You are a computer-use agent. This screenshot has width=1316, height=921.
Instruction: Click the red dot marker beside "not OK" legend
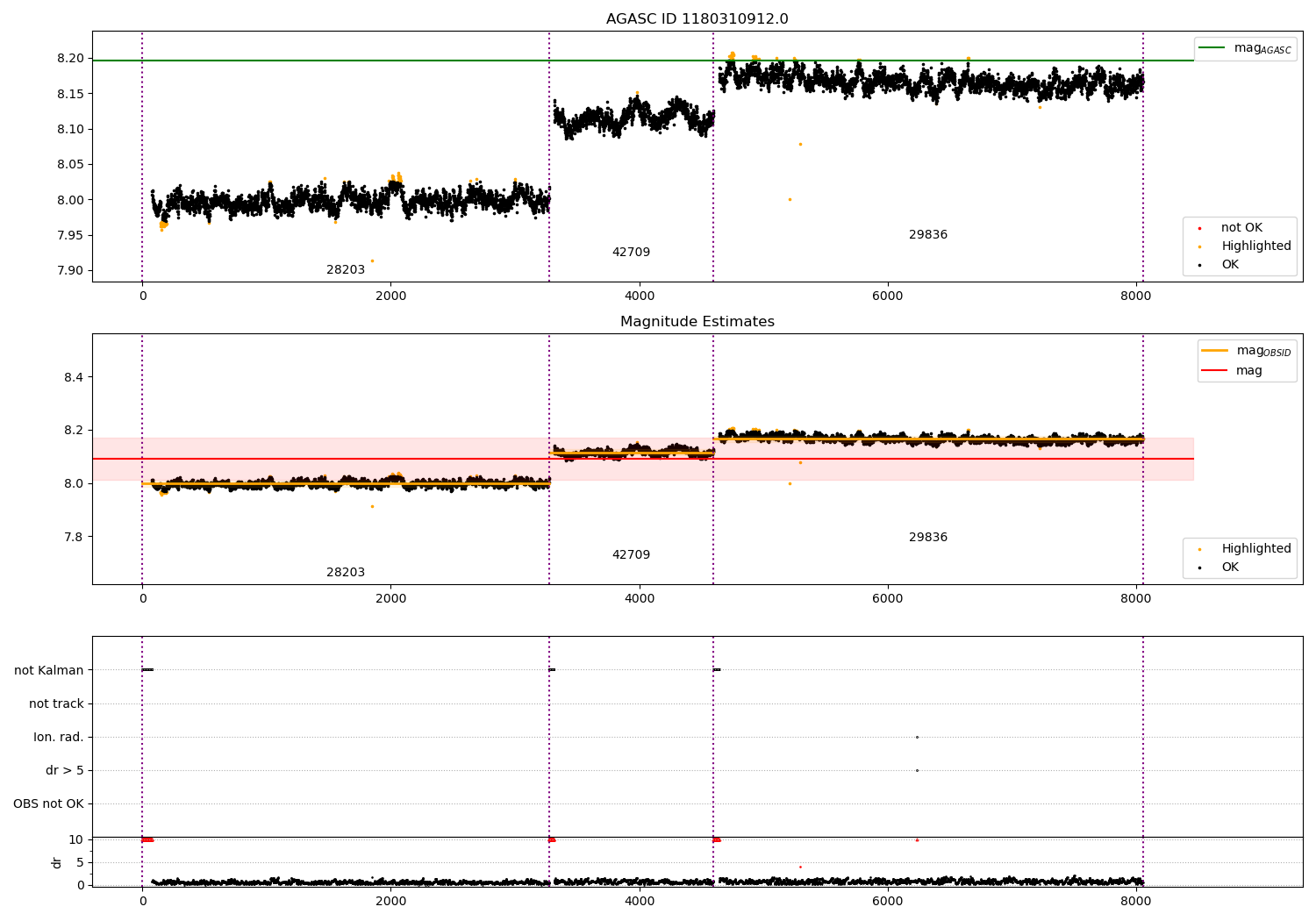[1199, 228]
